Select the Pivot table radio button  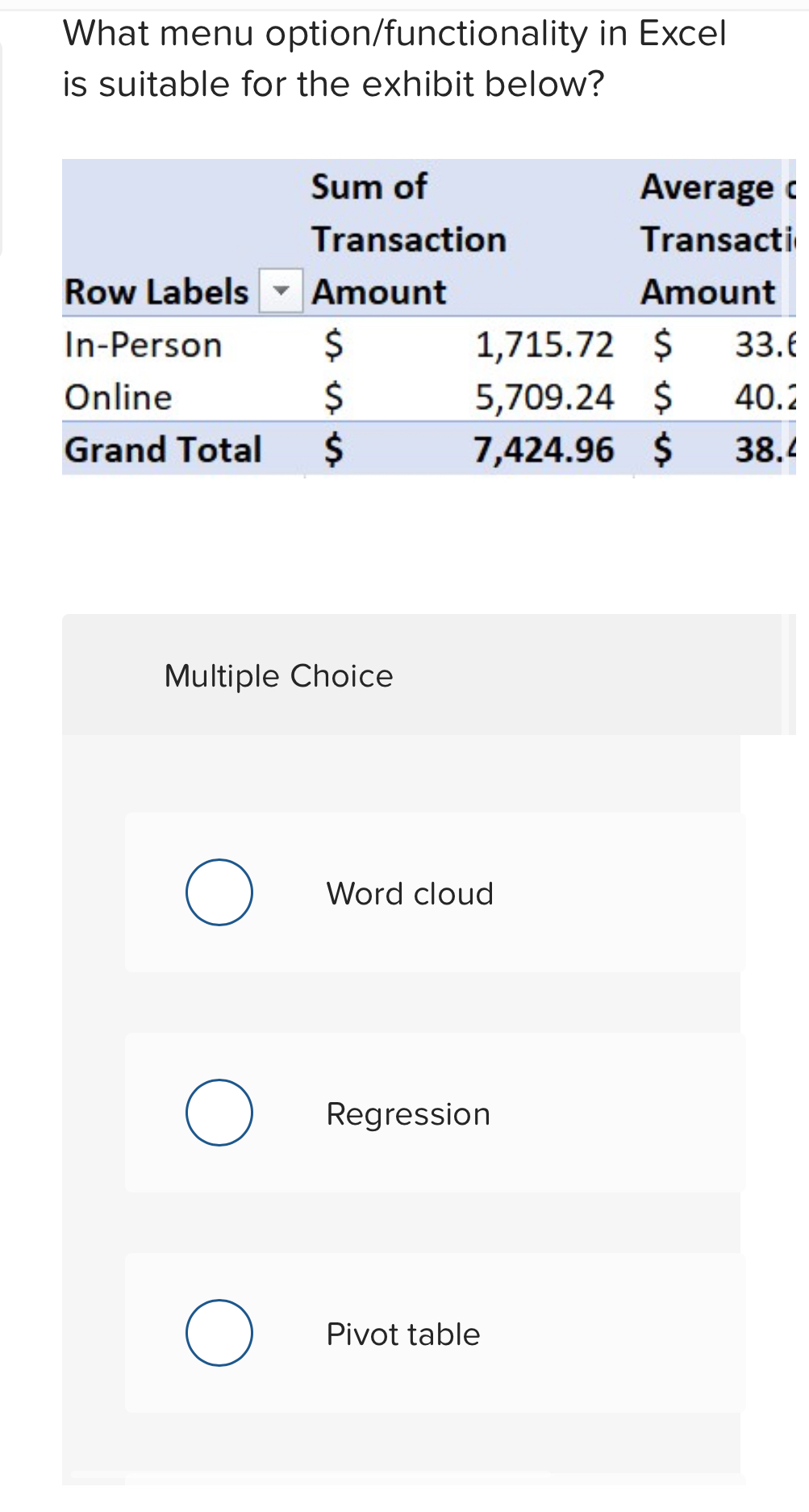[219, 1332]
